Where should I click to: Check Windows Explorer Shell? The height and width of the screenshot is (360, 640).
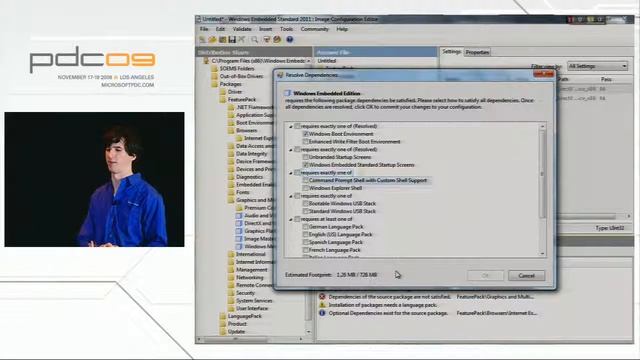305,188
